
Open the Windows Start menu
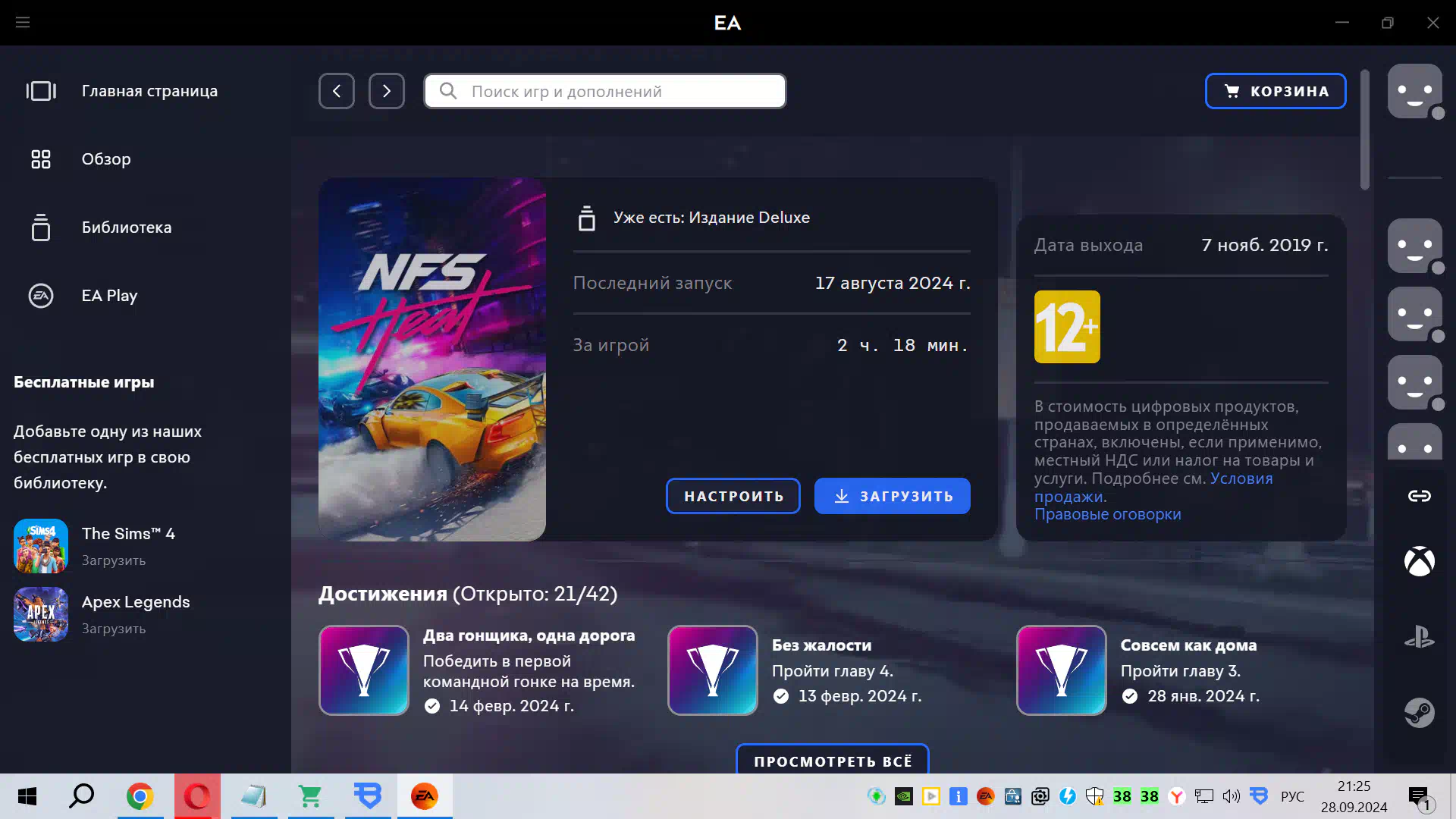click(27, 796)
